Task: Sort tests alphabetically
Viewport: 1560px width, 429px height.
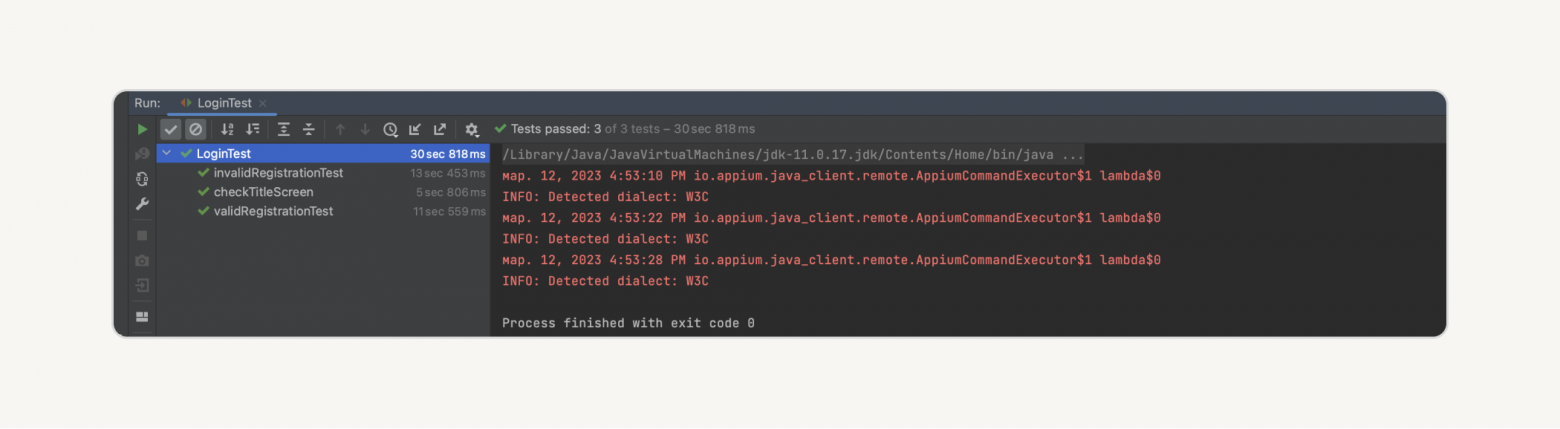Action: point(227,130)
